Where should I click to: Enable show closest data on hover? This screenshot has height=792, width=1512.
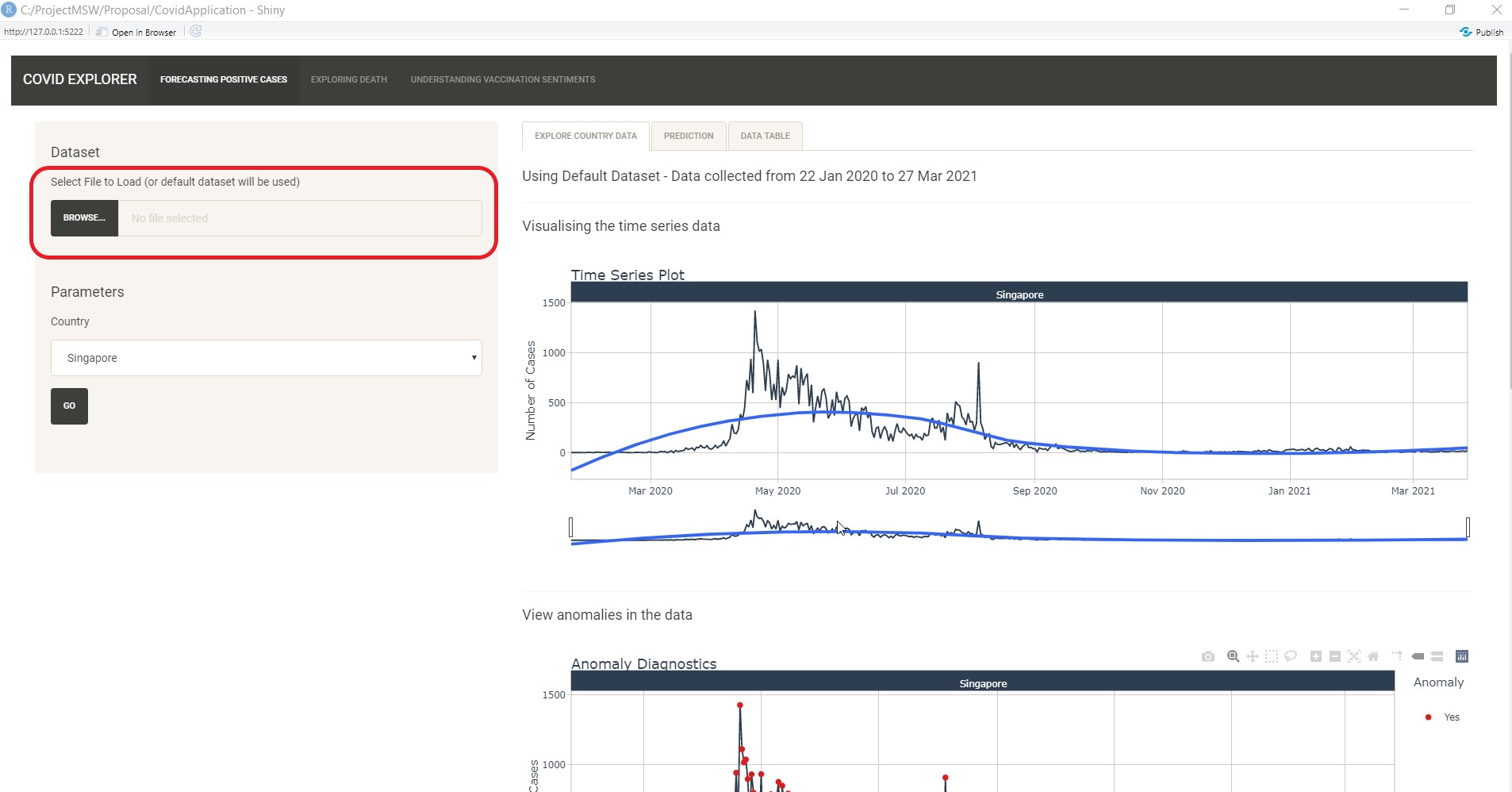(1418, 656)
